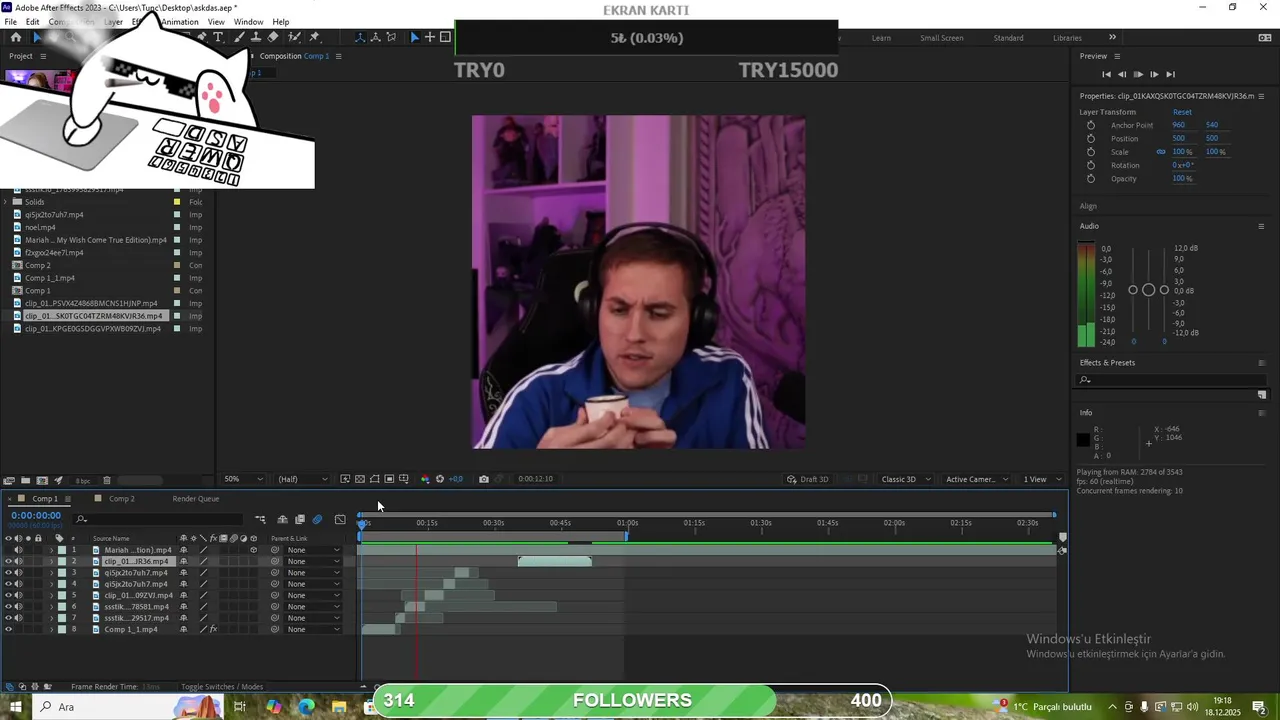Expand the Solids folder in Project

6,202
